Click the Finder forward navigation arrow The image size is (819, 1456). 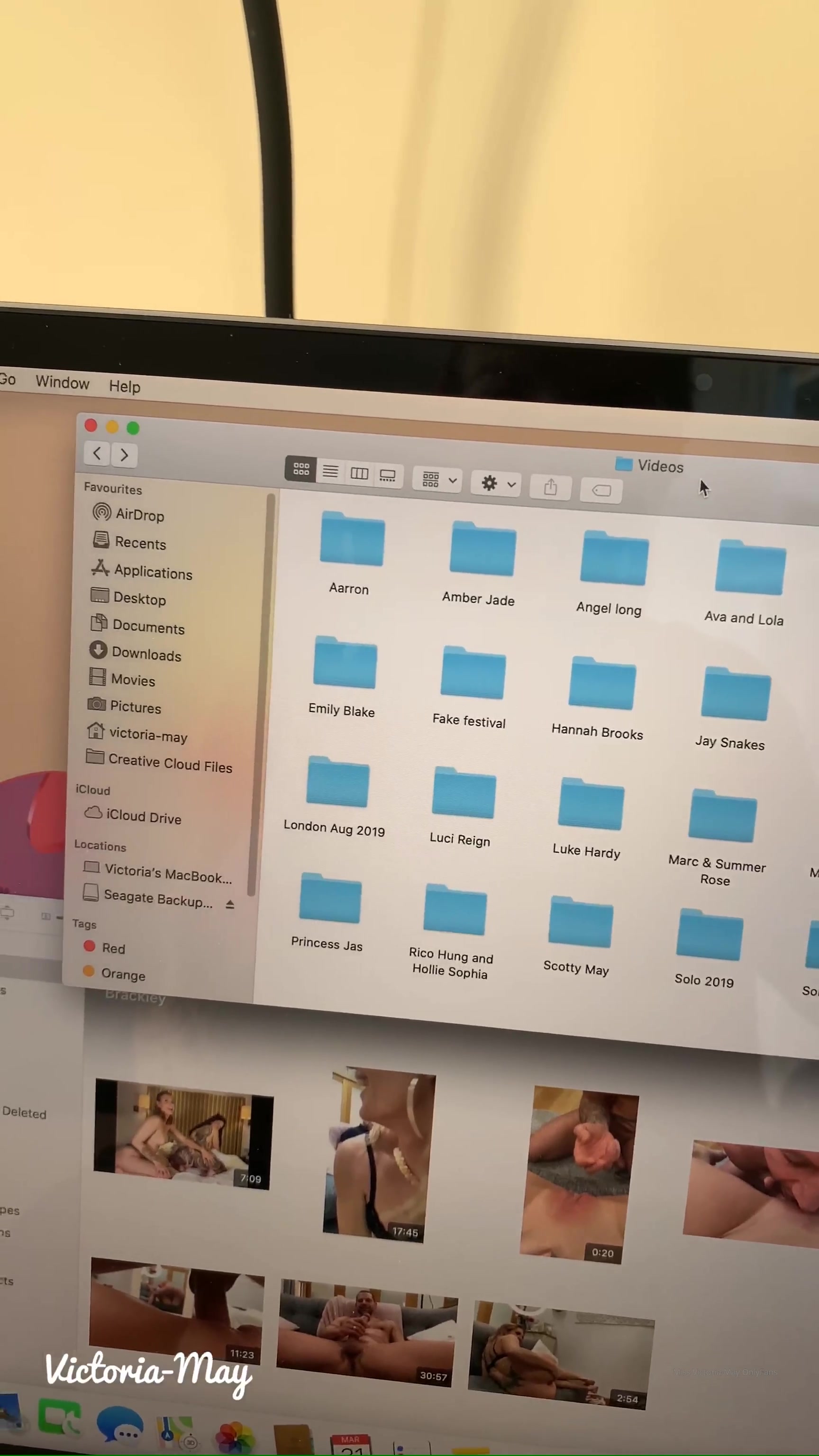[124, 455]
